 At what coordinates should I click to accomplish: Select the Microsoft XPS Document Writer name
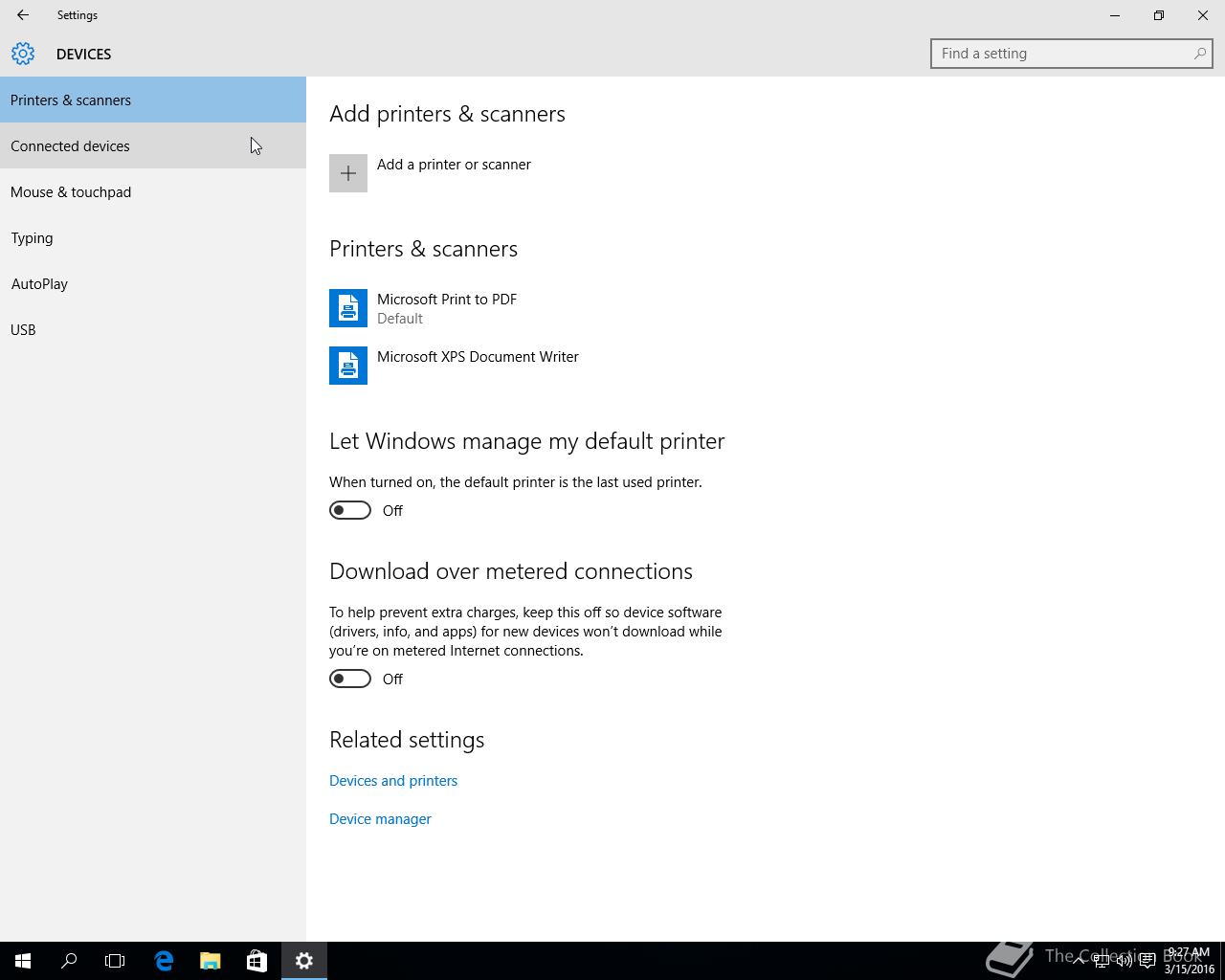point(478,357)
